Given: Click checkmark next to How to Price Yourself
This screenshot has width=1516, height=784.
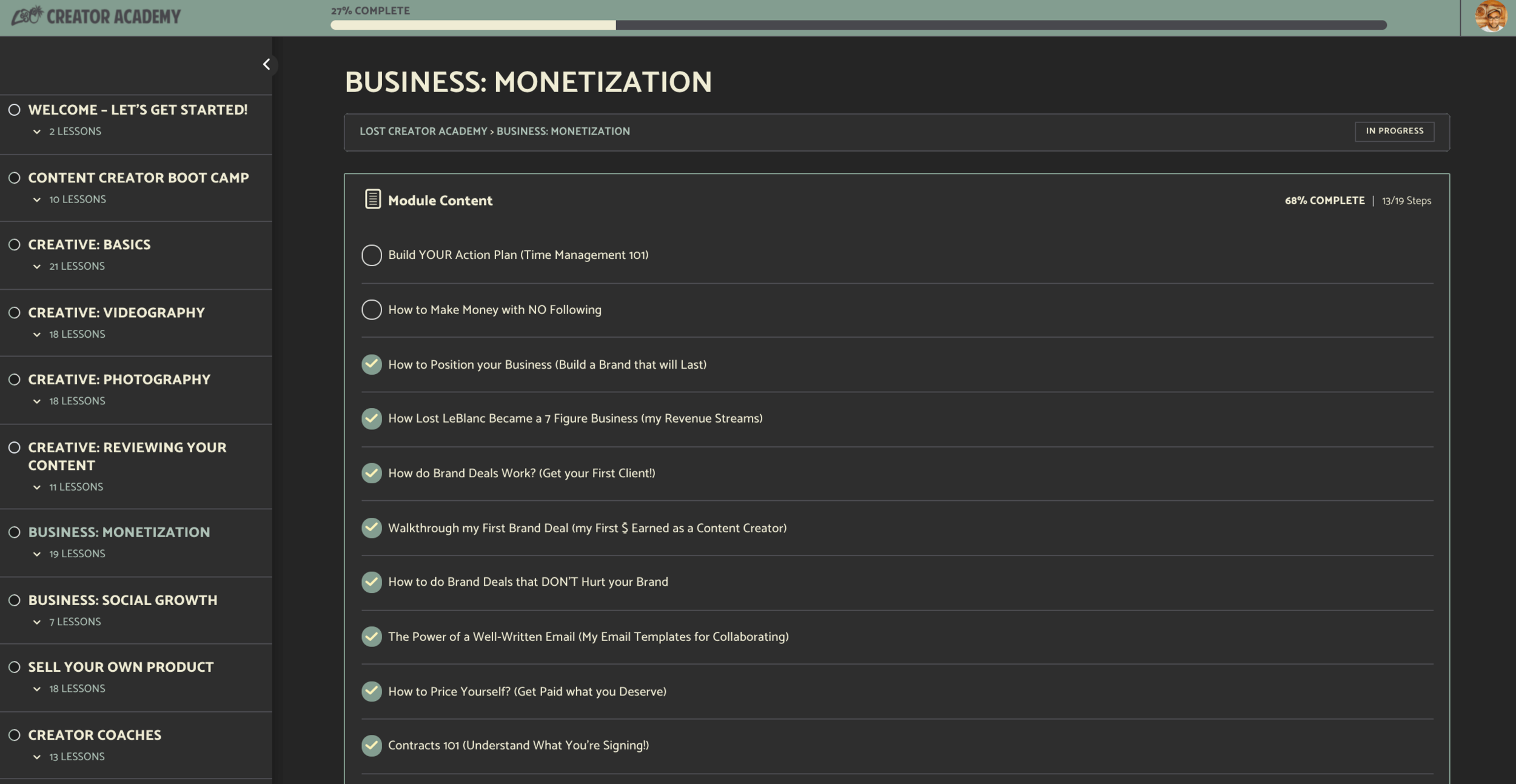Looking at the screenshot, I should (371, 691).
